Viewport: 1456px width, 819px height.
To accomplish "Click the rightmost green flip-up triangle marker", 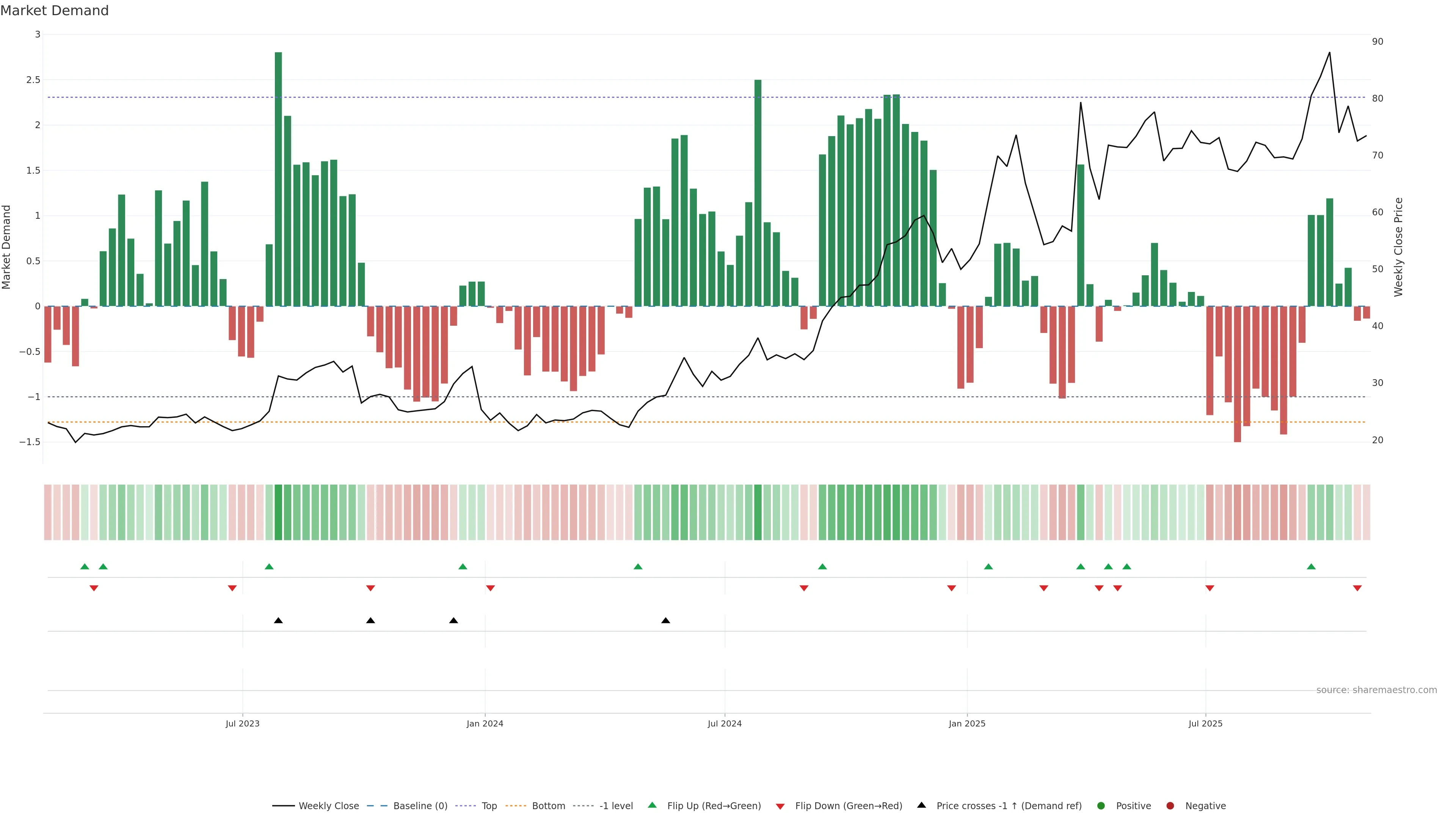I will click(1311, 566).
